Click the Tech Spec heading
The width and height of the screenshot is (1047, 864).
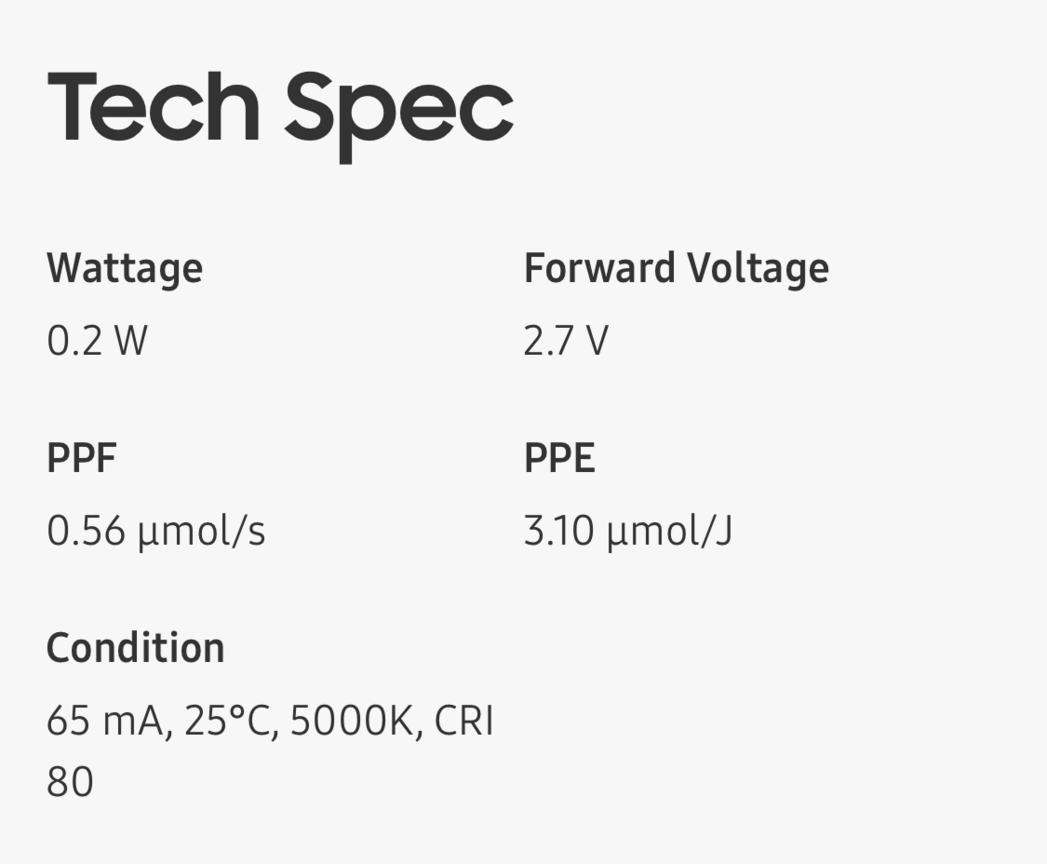tap(280, 108)
